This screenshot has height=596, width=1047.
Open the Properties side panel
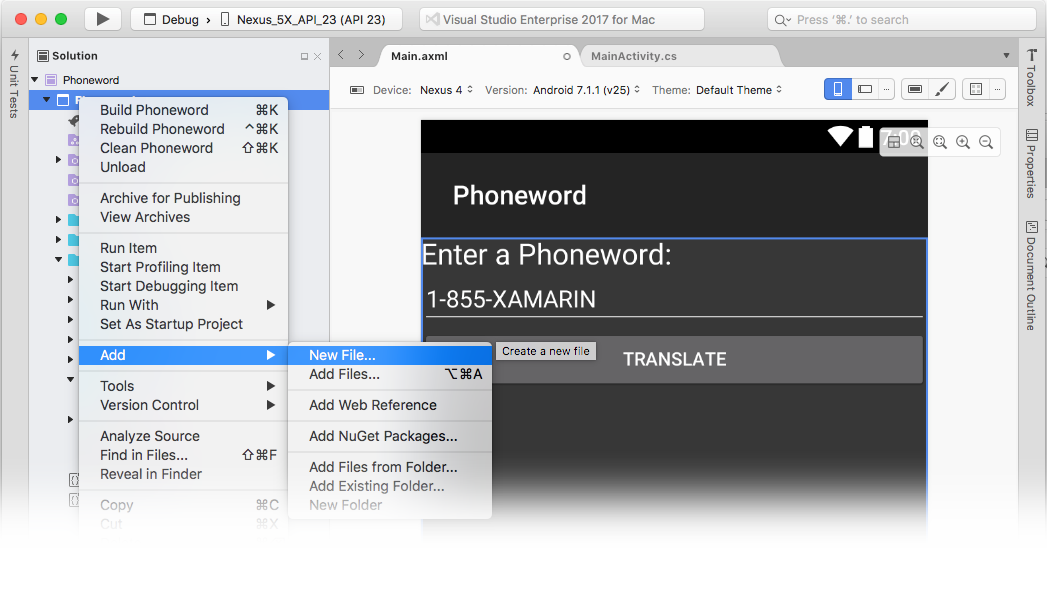click(1032, 164)
